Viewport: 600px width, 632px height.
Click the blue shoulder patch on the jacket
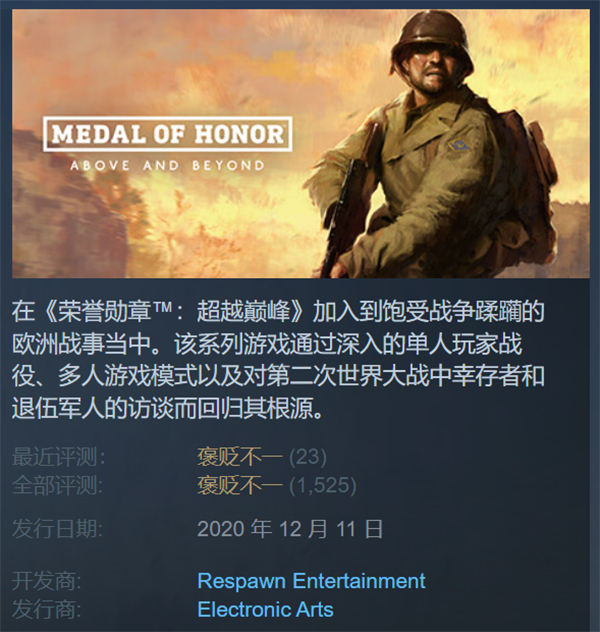460,145
